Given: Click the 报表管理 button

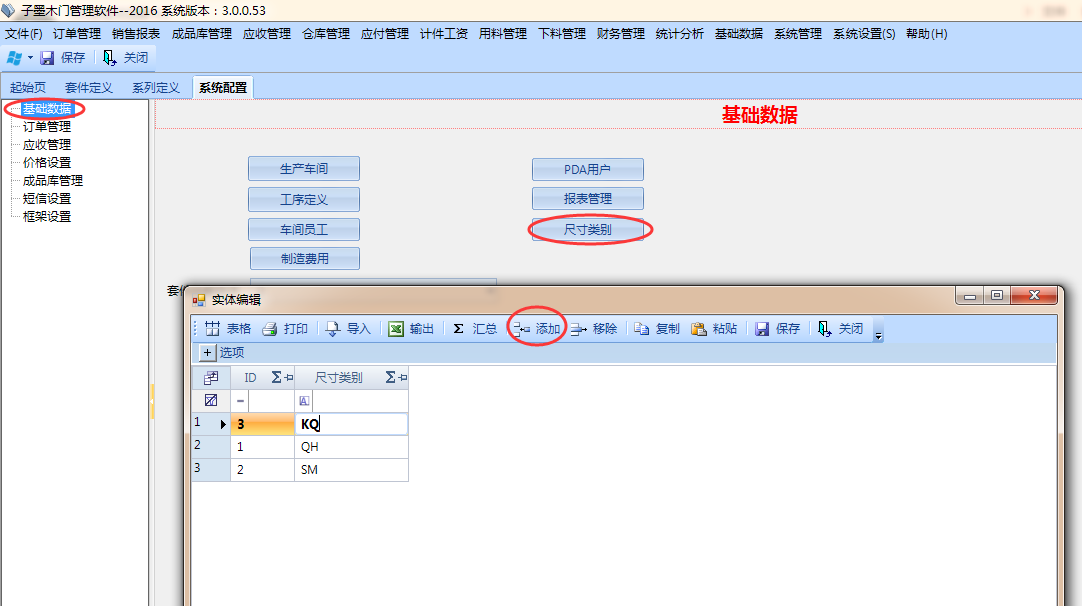Looking at the screenshot, I should pyautogui.click(x=587, y=199).
